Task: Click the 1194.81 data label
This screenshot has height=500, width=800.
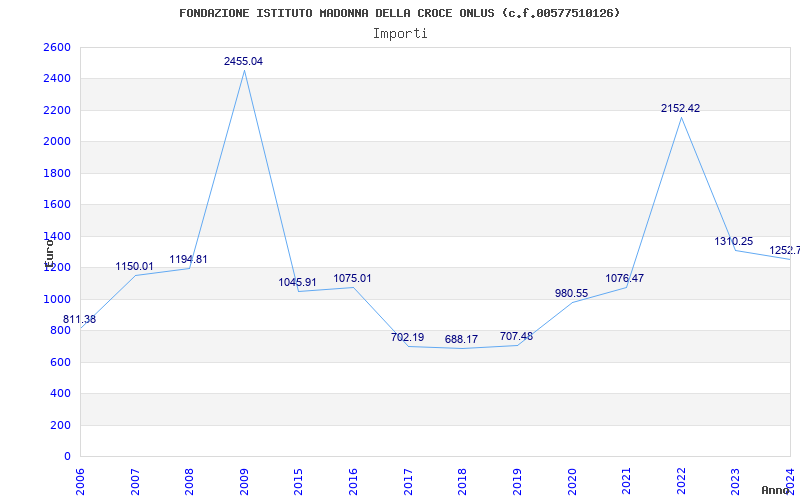Action: [189, 259]
